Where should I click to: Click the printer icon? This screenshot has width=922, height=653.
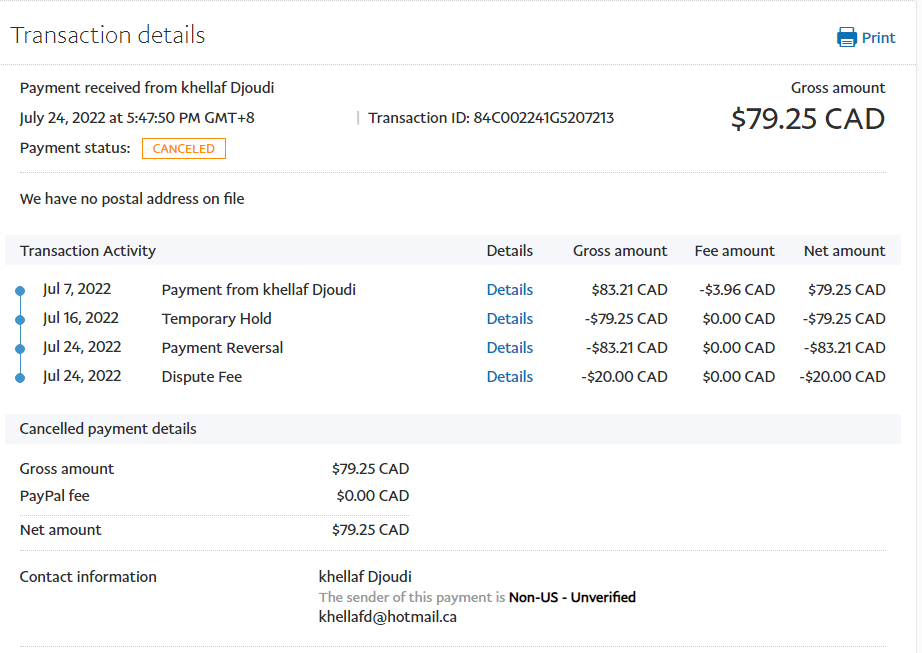click(846, 38)
